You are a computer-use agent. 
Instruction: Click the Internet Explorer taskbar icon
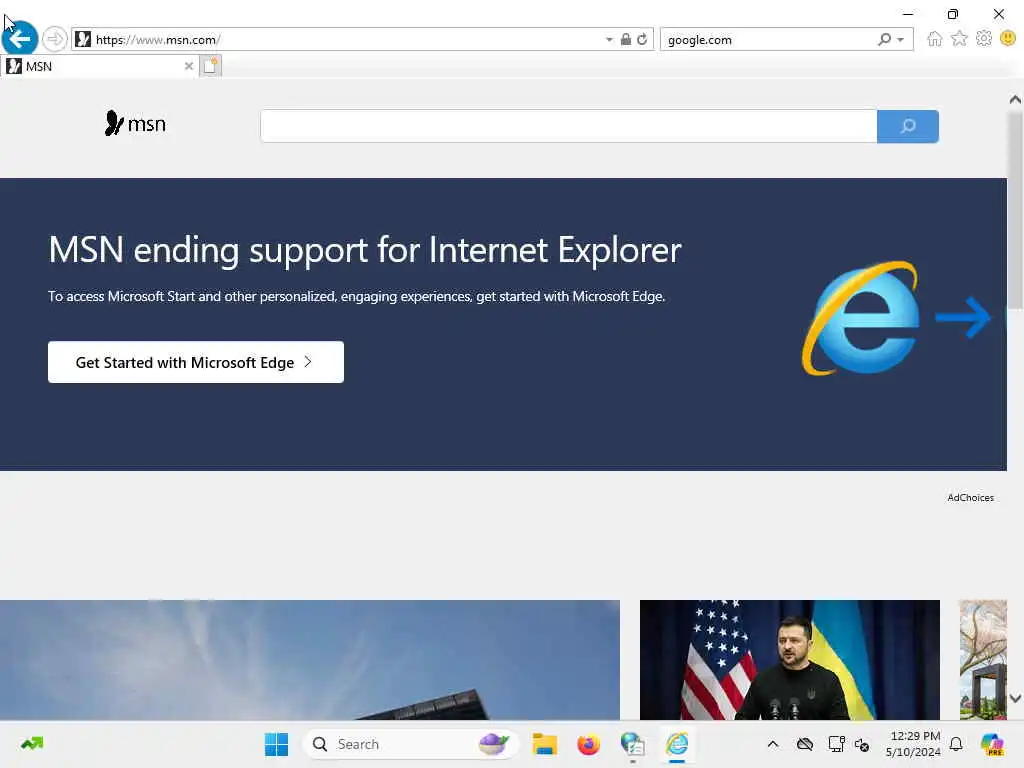point(677,744)
